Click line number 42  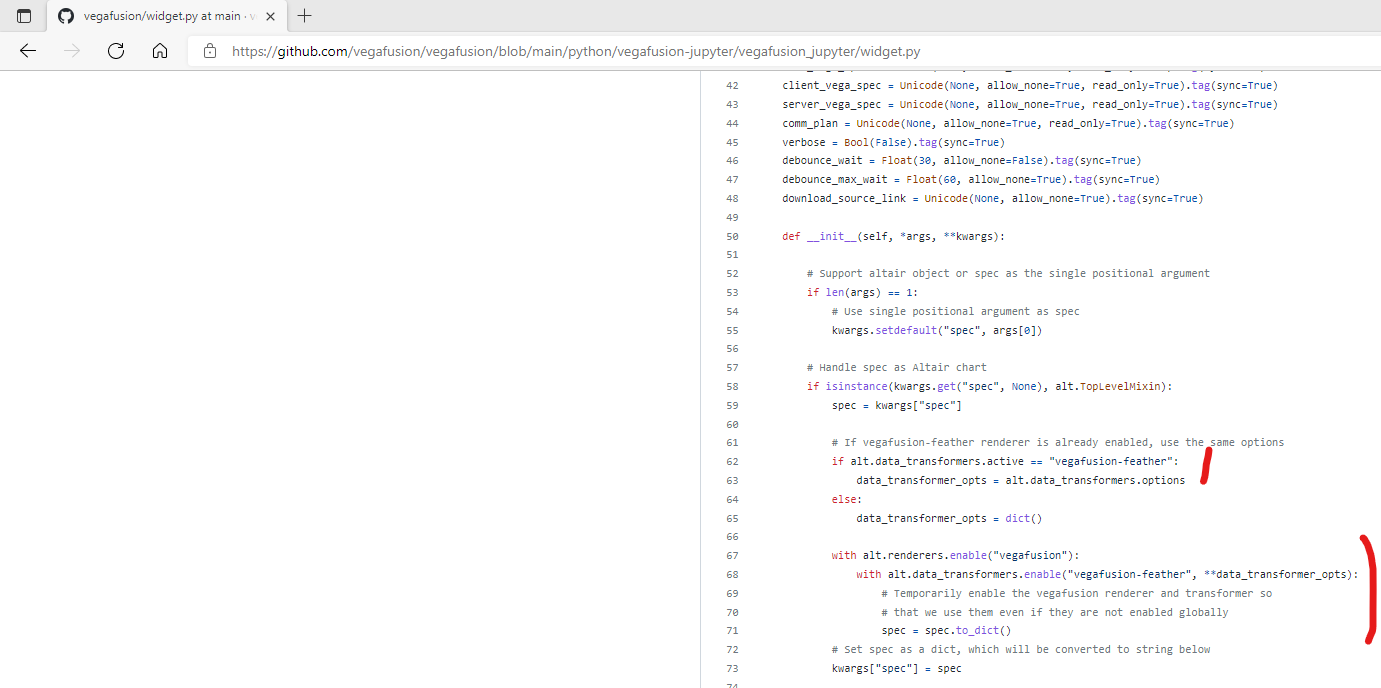tap(732, 85)
